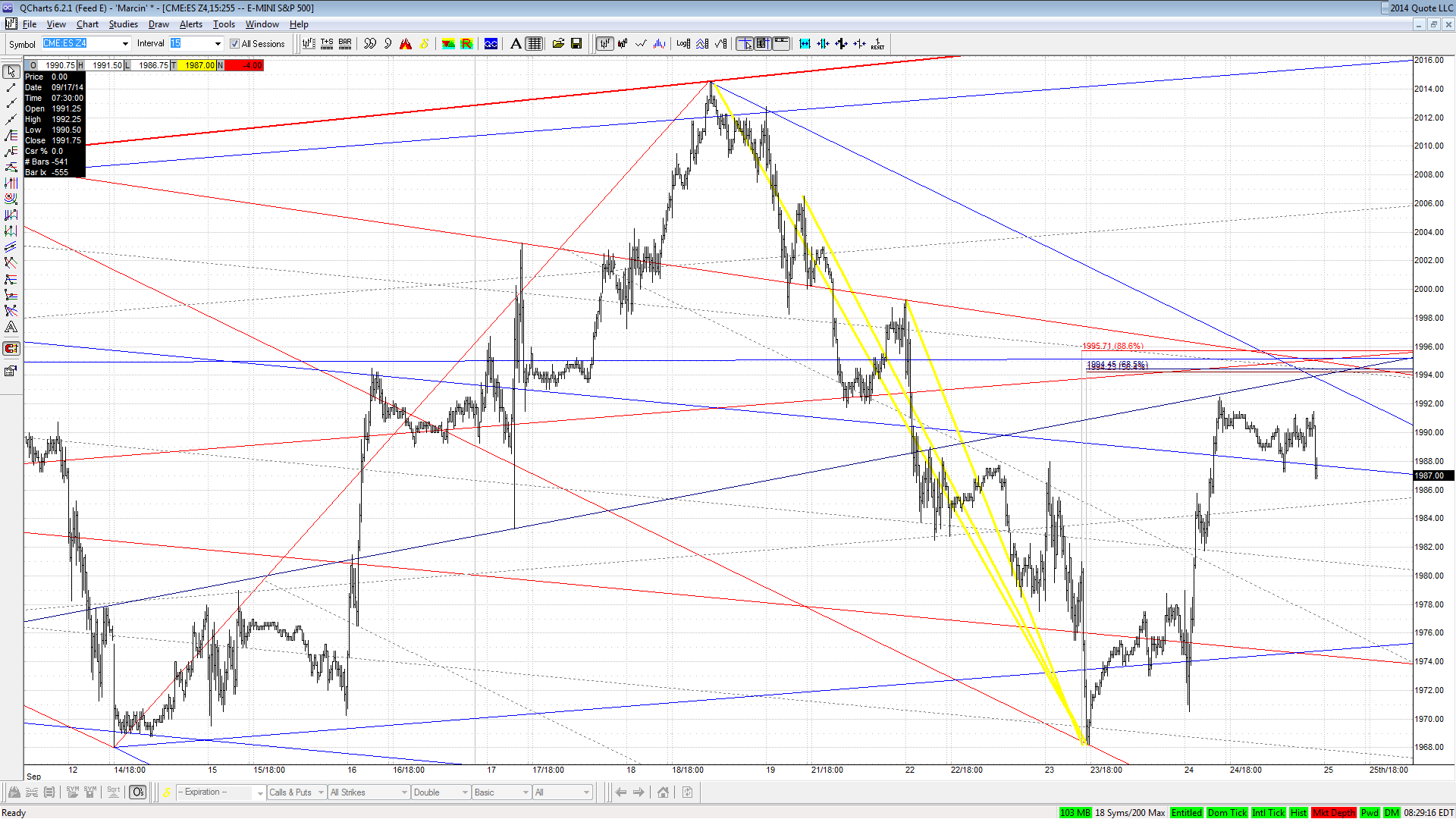The height and width of the screenshot is (819, 1456).
Task: Click the forward arrow navigation button
Action: [639, 792]
